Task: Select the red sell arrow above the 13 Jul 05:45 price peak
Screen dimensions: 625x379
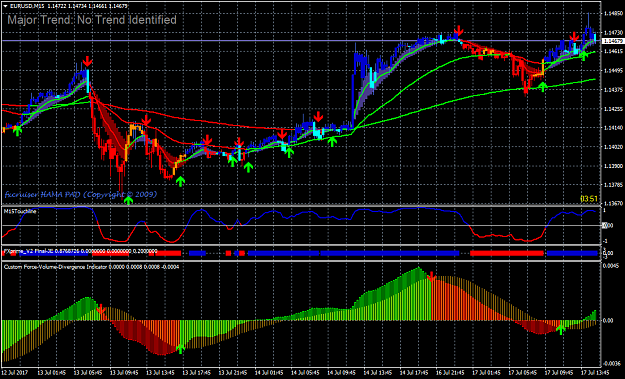Action: coord(87,61)
